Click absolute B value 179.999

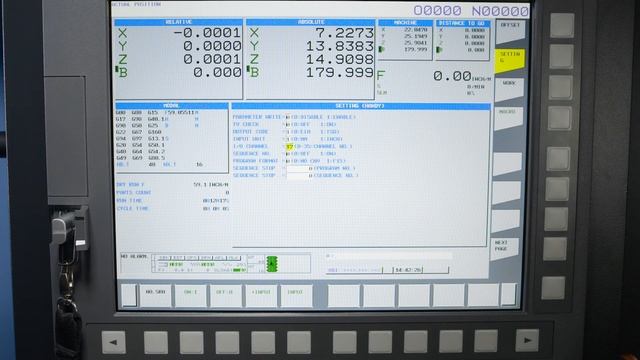click(340, 73)
